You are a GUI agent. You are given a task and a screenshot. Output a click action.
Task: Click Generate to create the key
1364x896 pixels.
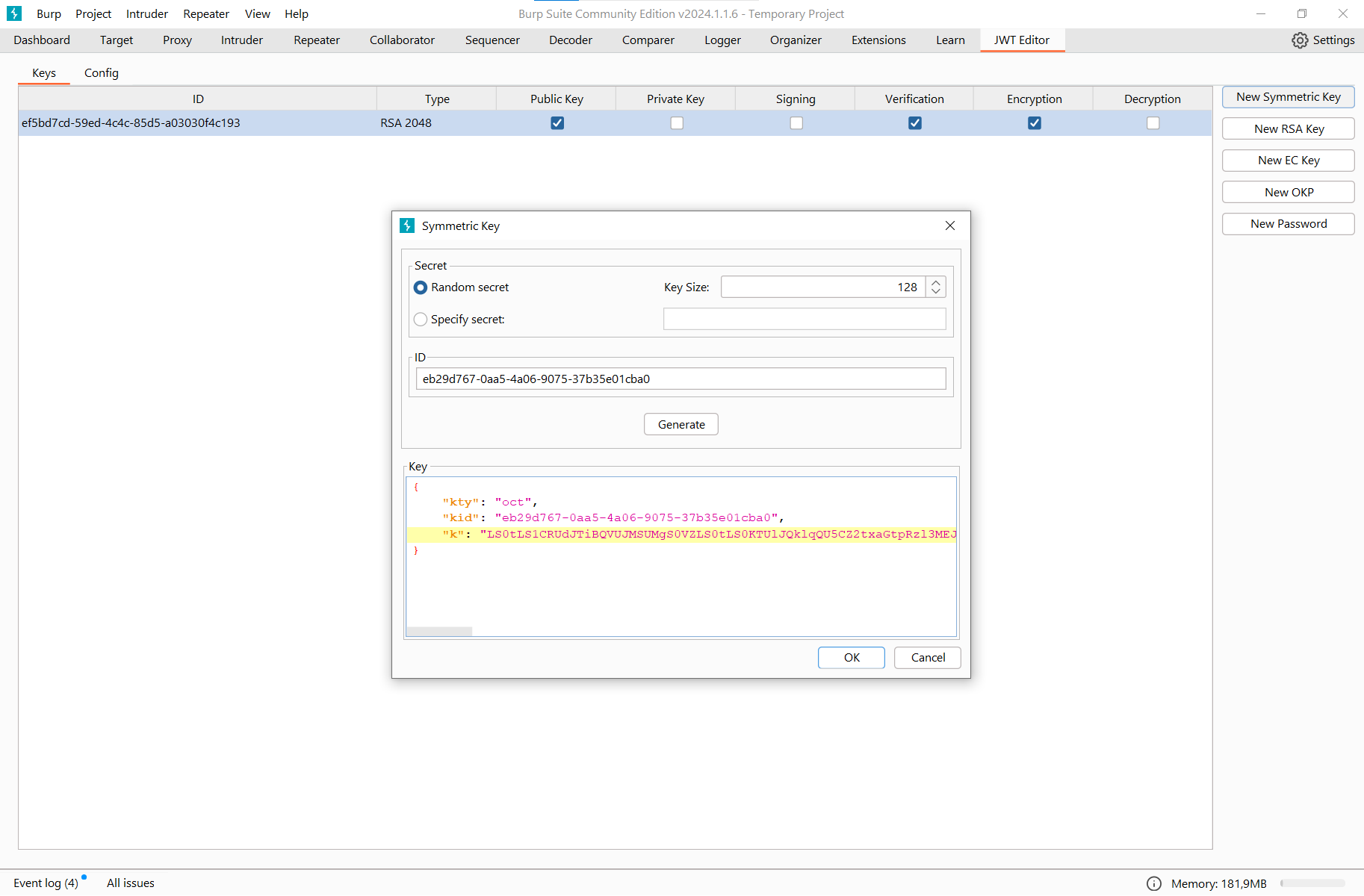pyautogui.click(x=681, y=424)
